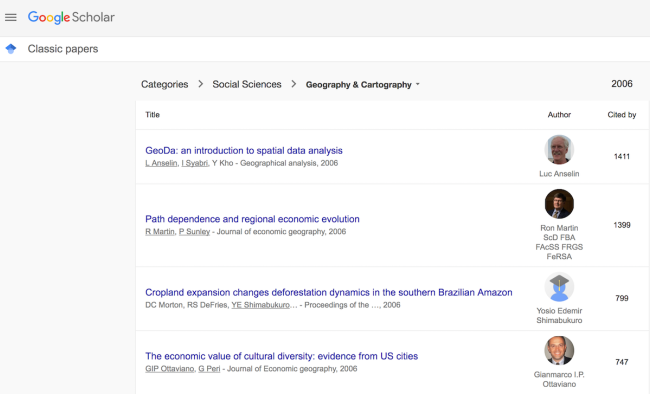
Task: Open Luc Anselin's profile photo
Action: pos(559,150)
